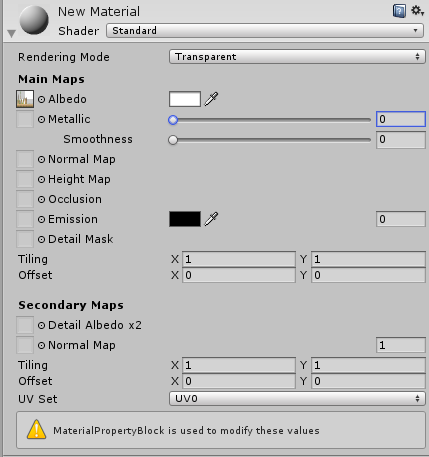Open texture picker circle beside Detail Mask

(x=41, y=239)
